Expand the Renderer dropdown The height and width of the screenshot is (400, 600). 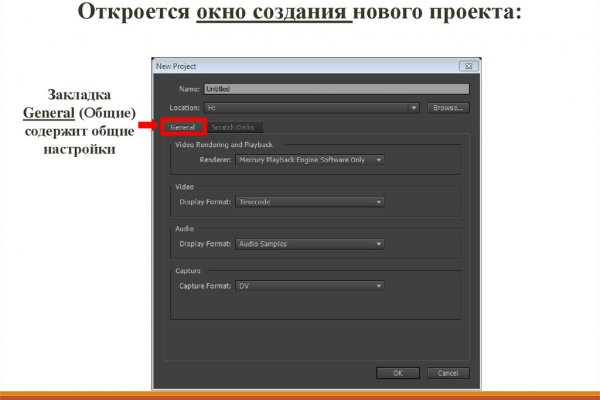310,159
